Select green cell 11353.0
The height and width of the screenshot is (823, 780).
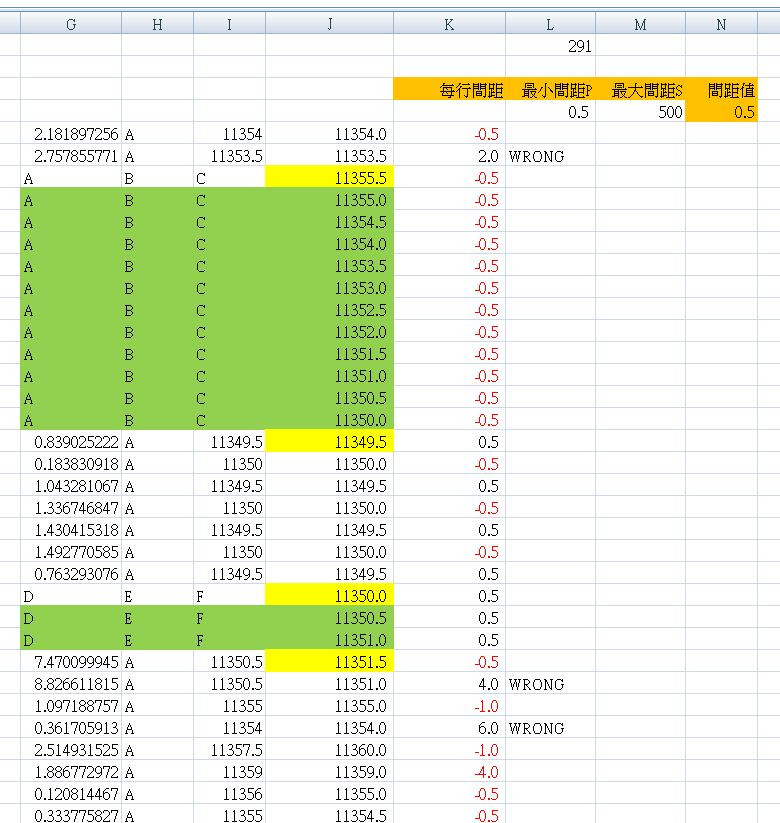click(330, 288)
